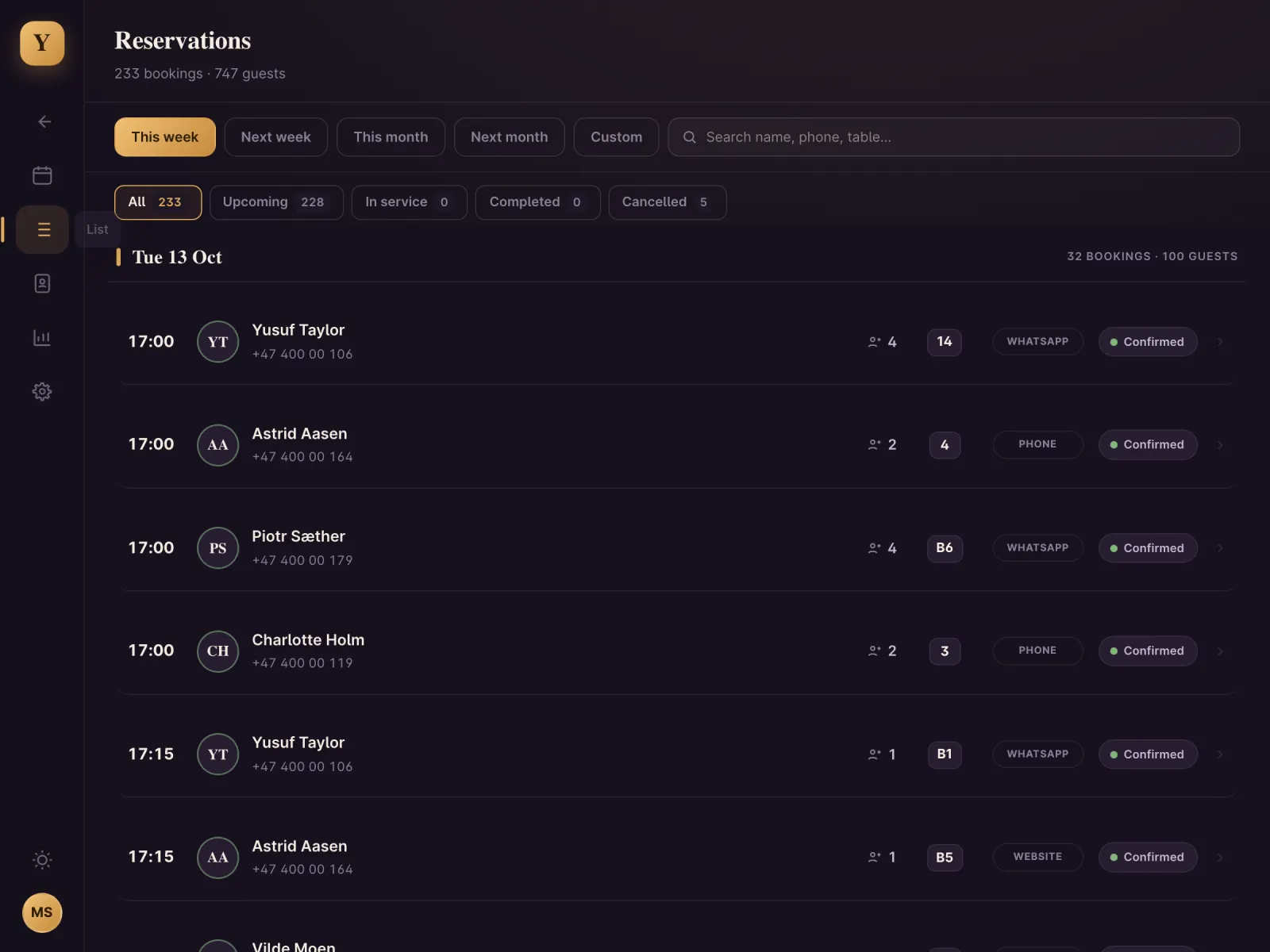Click PHONE tag on Charlotte Holm row
1270x952 pixels.
click(1037, 651)
